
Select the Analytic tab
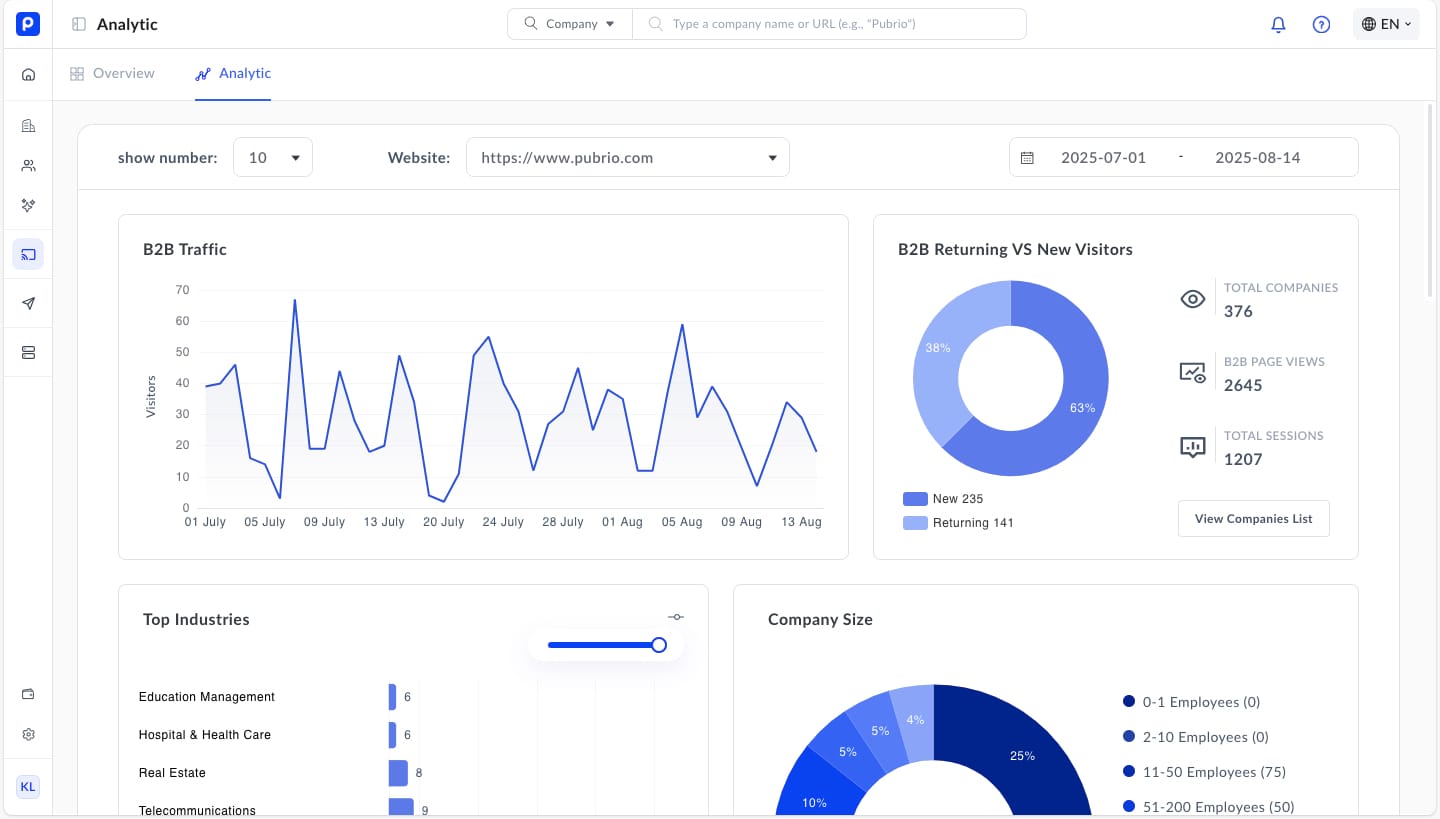(x=233, y=74)
